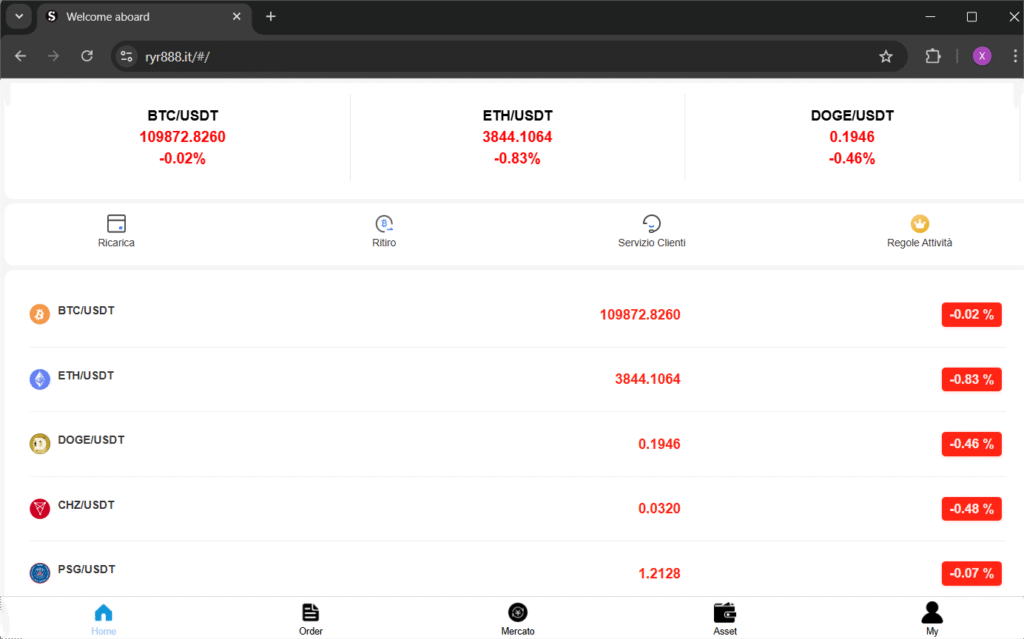Open the My profile tab
The height and width of the screenshot is (639, 1024).
[x=931, y=613]
